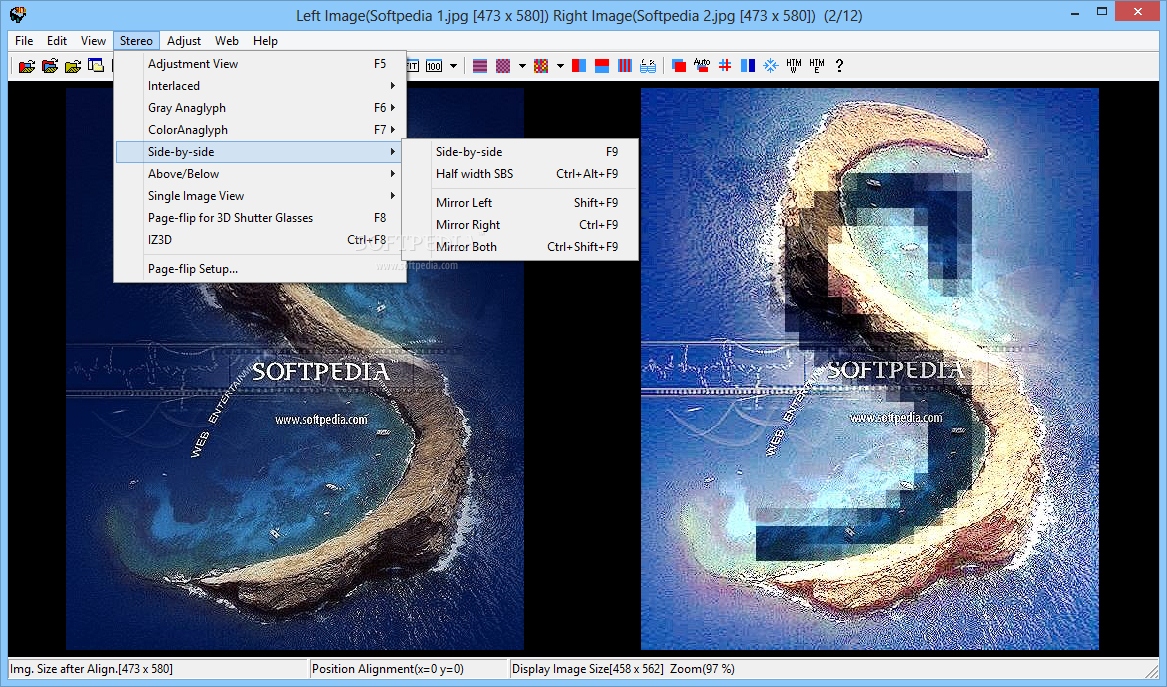Click Display Image Size[458 x 562] status text
1167x687 pixels.
pyautogui.click(x=587, y=668)
